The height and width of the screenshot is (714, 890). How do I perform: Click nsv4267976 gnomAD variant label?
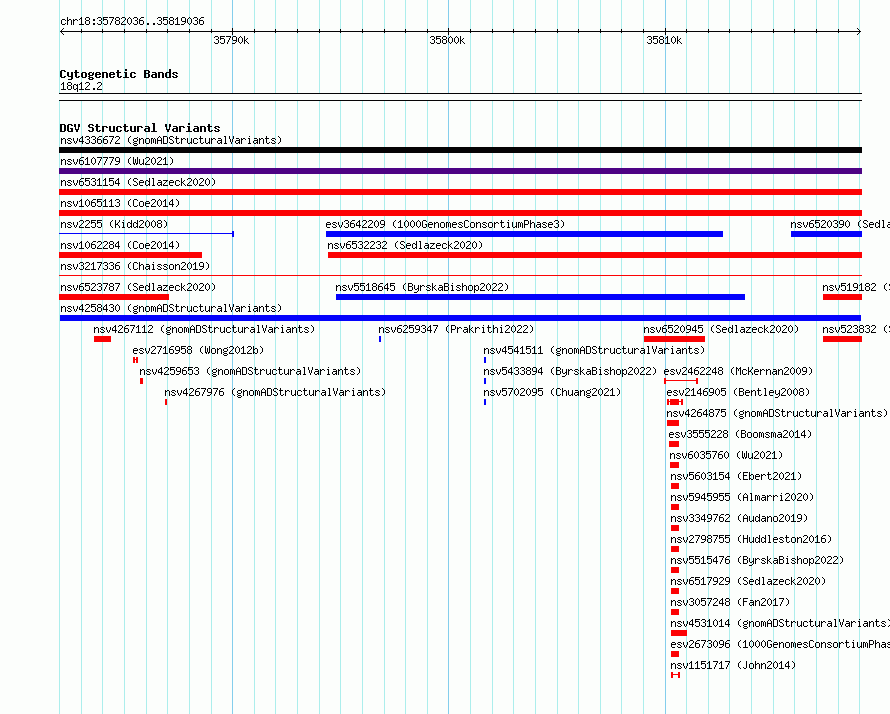point(275,392)
